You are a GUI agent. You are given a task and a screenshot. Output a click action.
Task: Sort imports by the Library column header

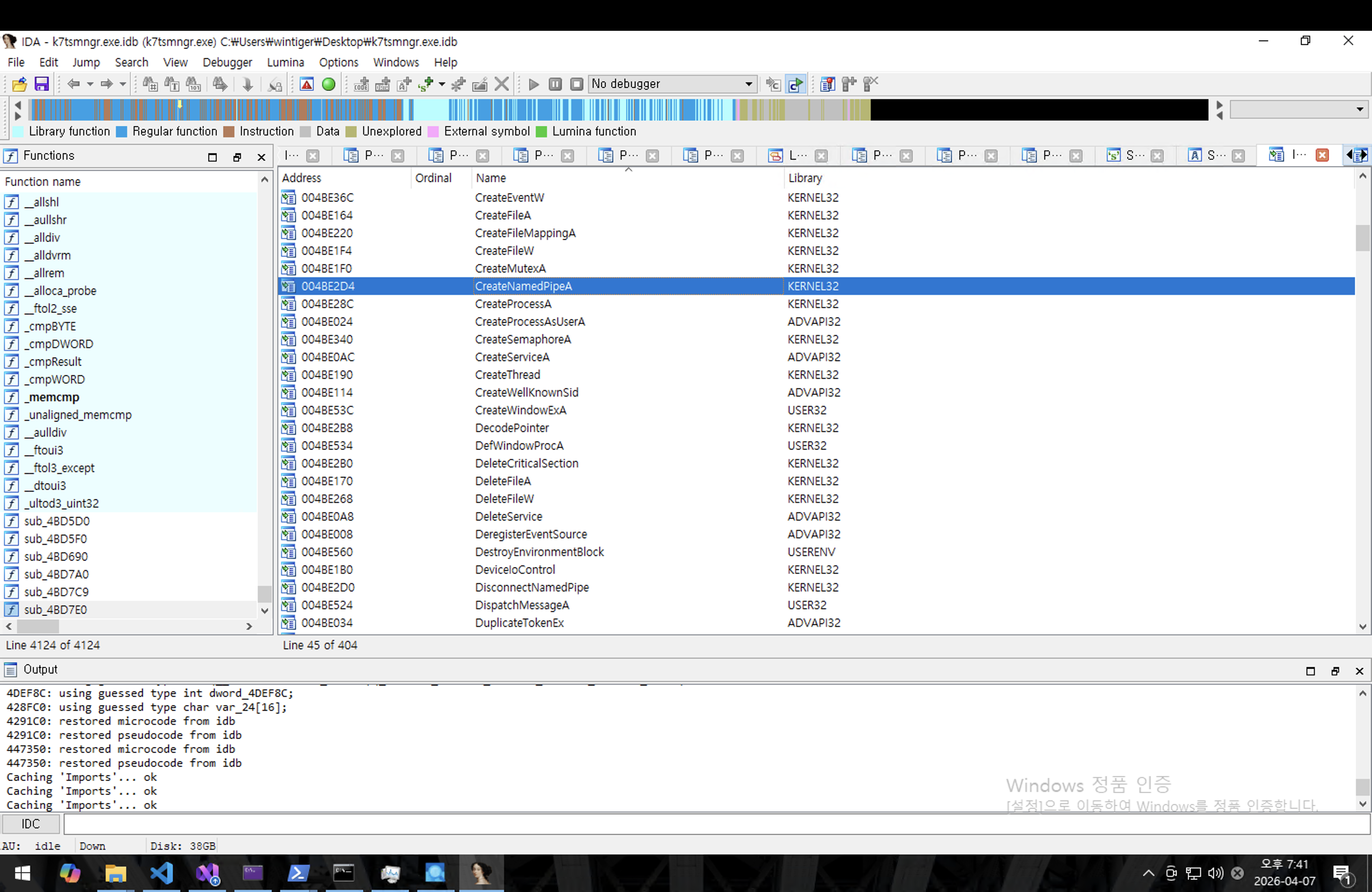point(805,178)
